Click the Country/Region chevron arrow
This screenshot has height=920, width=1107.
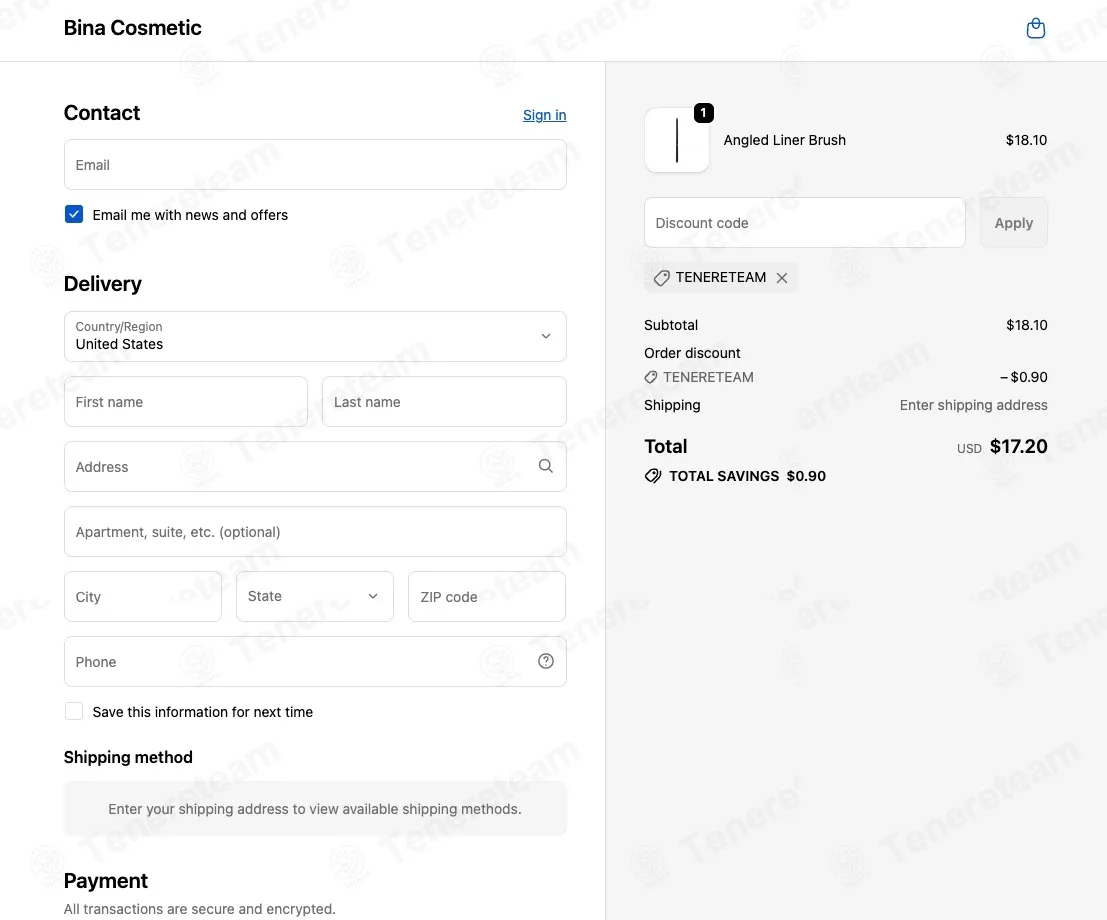(x=546, y=336)
